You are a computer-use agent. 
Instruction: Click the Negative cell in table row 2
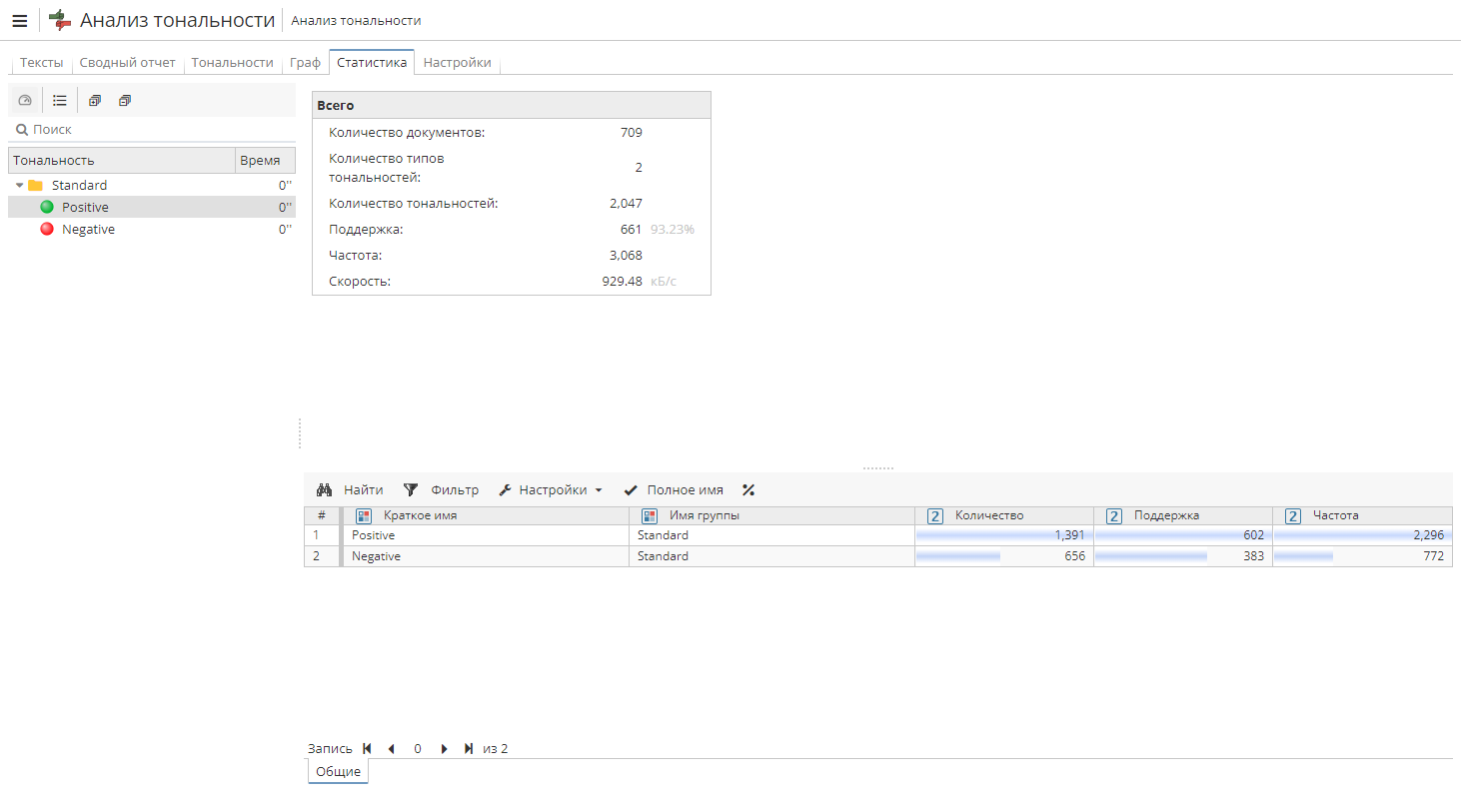[x=487, y=556]
